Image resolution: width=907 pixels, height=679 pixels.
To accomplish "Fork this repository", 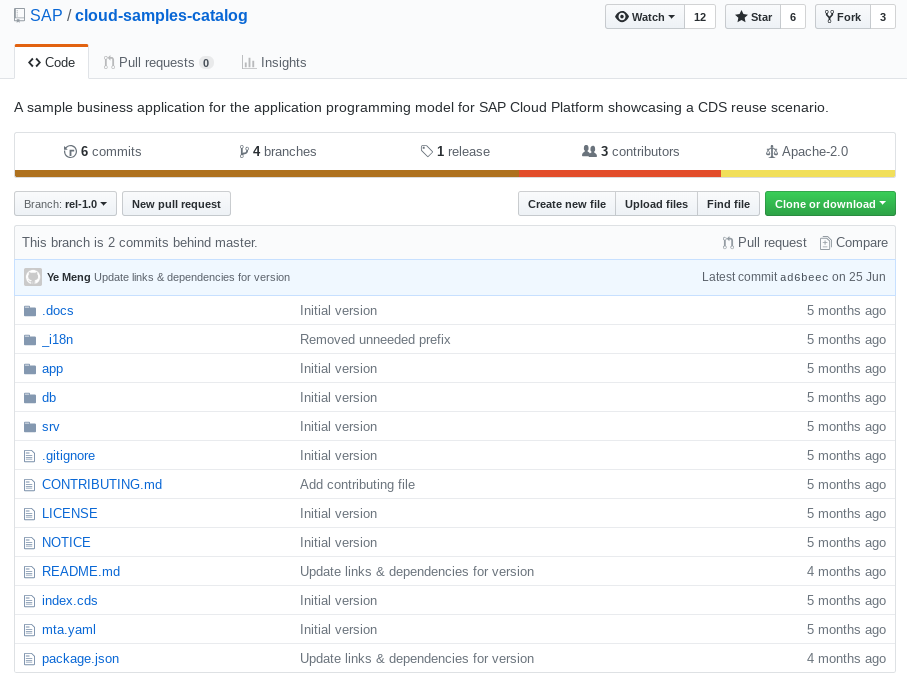I will pos(843,17).
